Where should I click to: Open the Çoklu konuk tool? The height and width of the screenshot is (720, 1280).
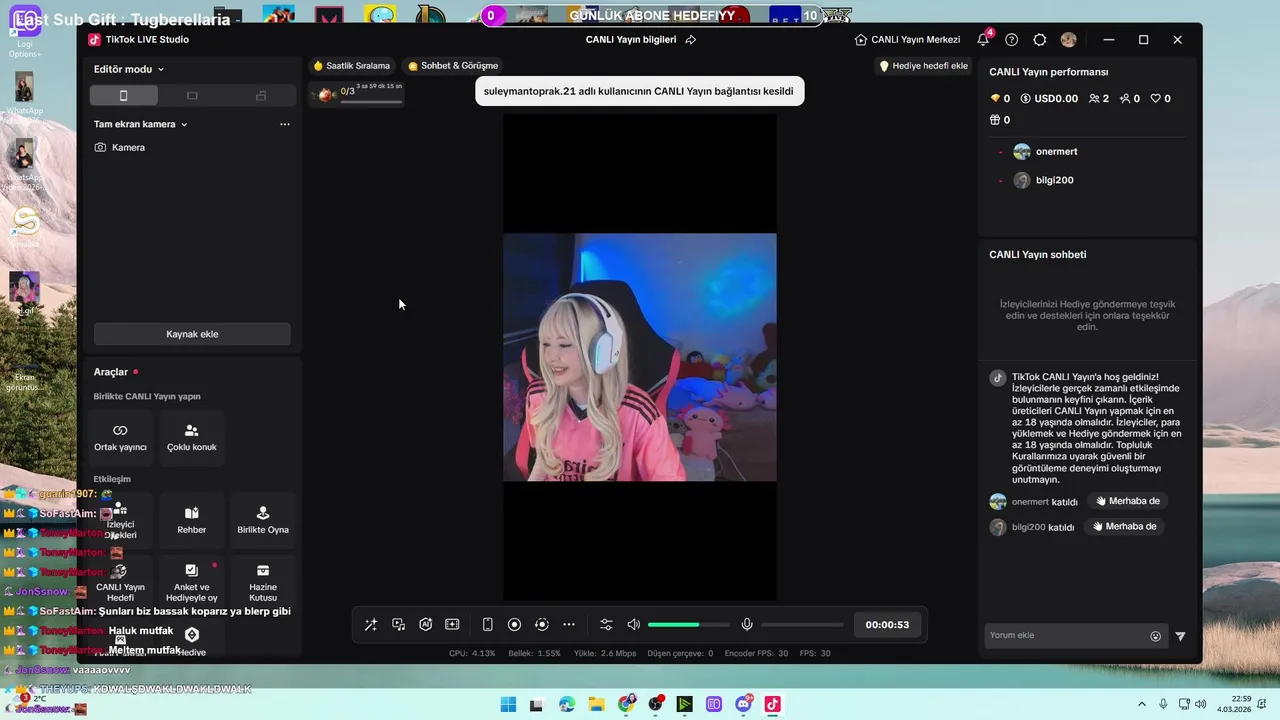coord(192,438)
